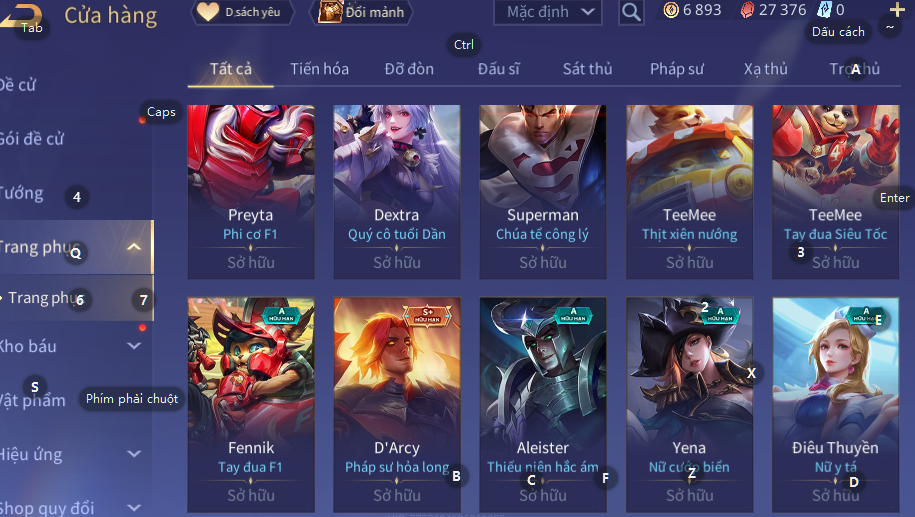
Task: Collapse the Trang phục sidebar section
Action: coord(134,247)
